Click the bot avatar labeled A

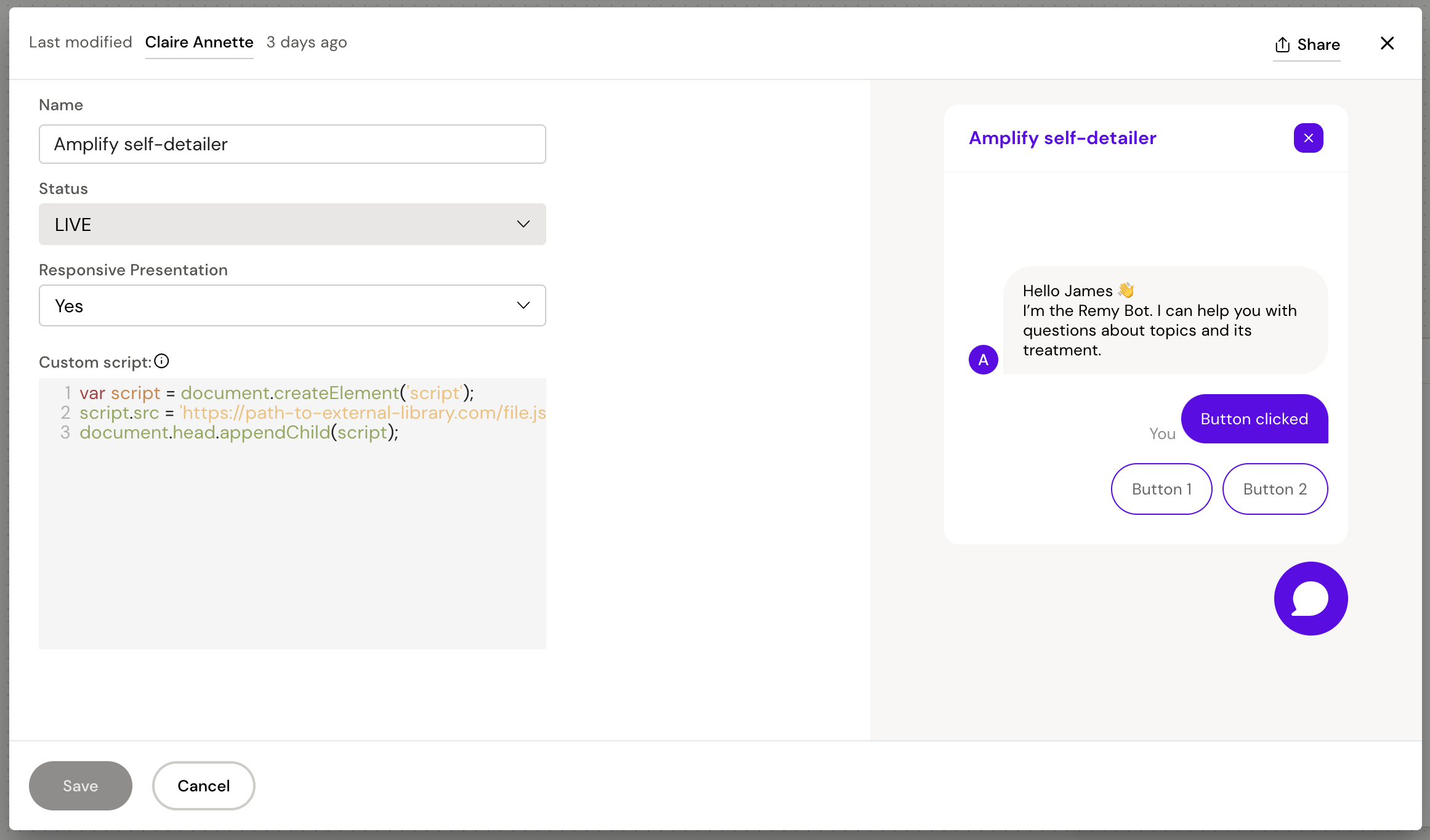click(983, 360)
